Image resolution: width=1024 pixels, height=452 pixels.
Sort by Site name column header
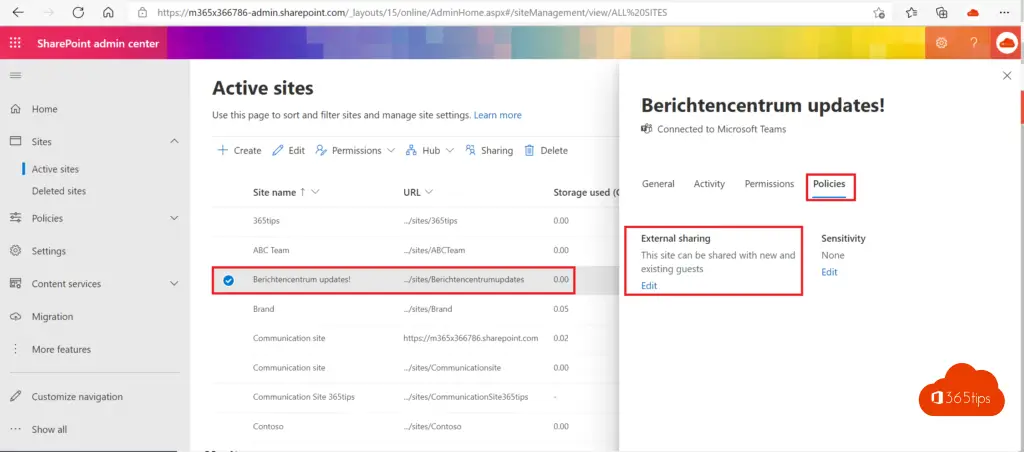(x=279, y=192)
